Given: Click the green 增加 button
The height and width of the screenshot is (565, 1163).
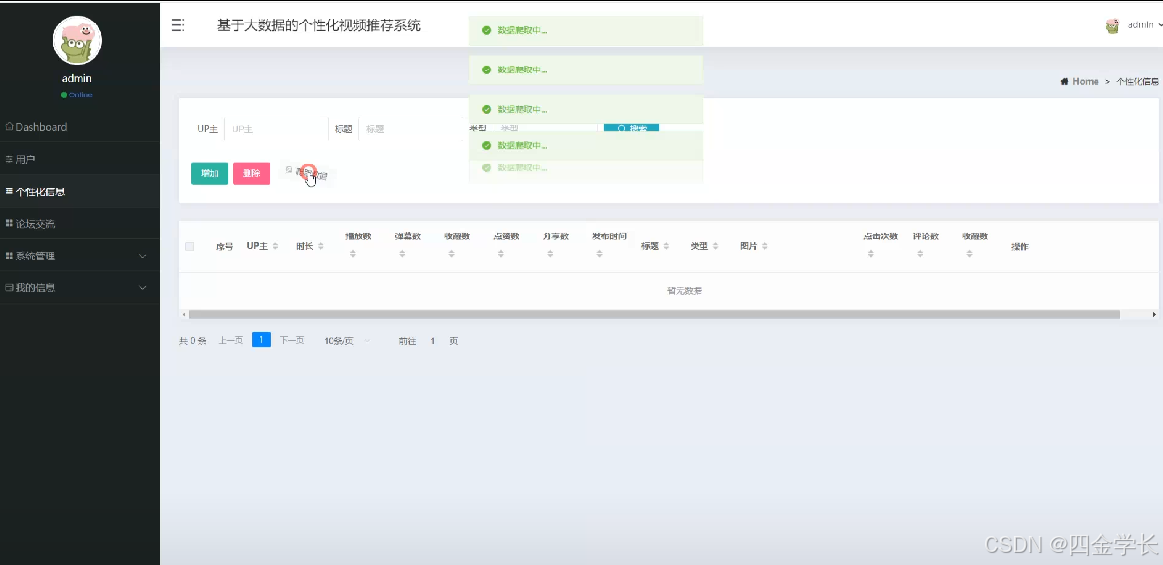Looking at the screenshot, I should coord(209,174).
